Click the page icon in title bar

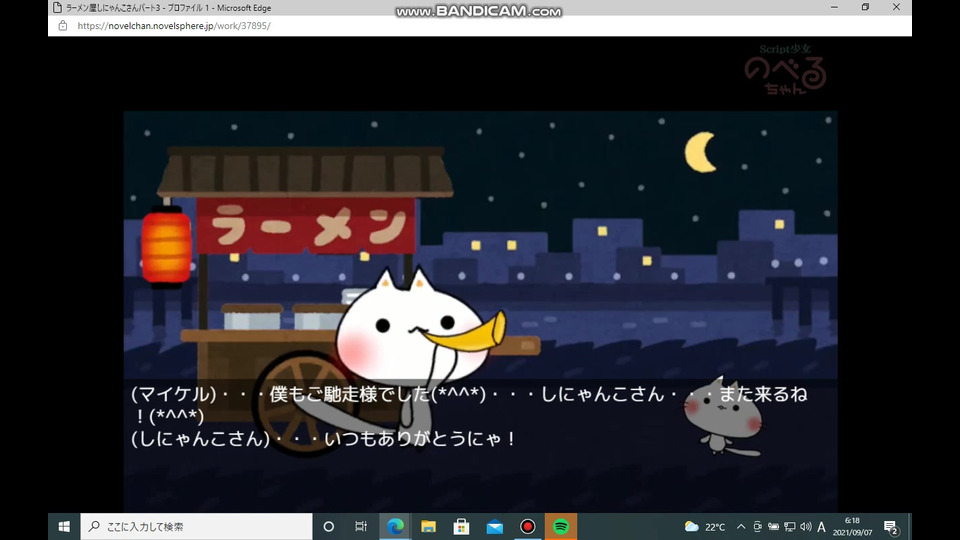coord(57,8)
